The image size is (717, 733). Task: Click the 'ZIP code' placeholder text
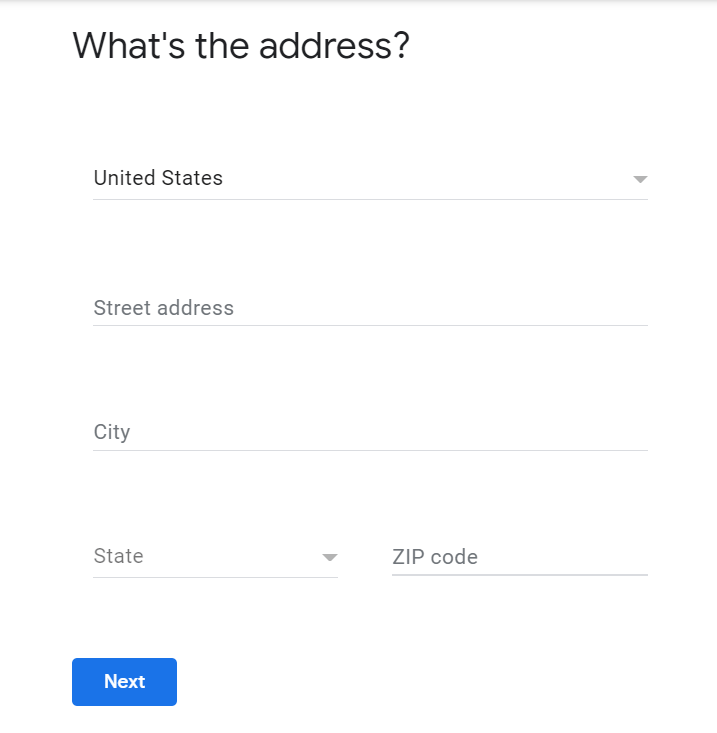(x=435, y=557)
